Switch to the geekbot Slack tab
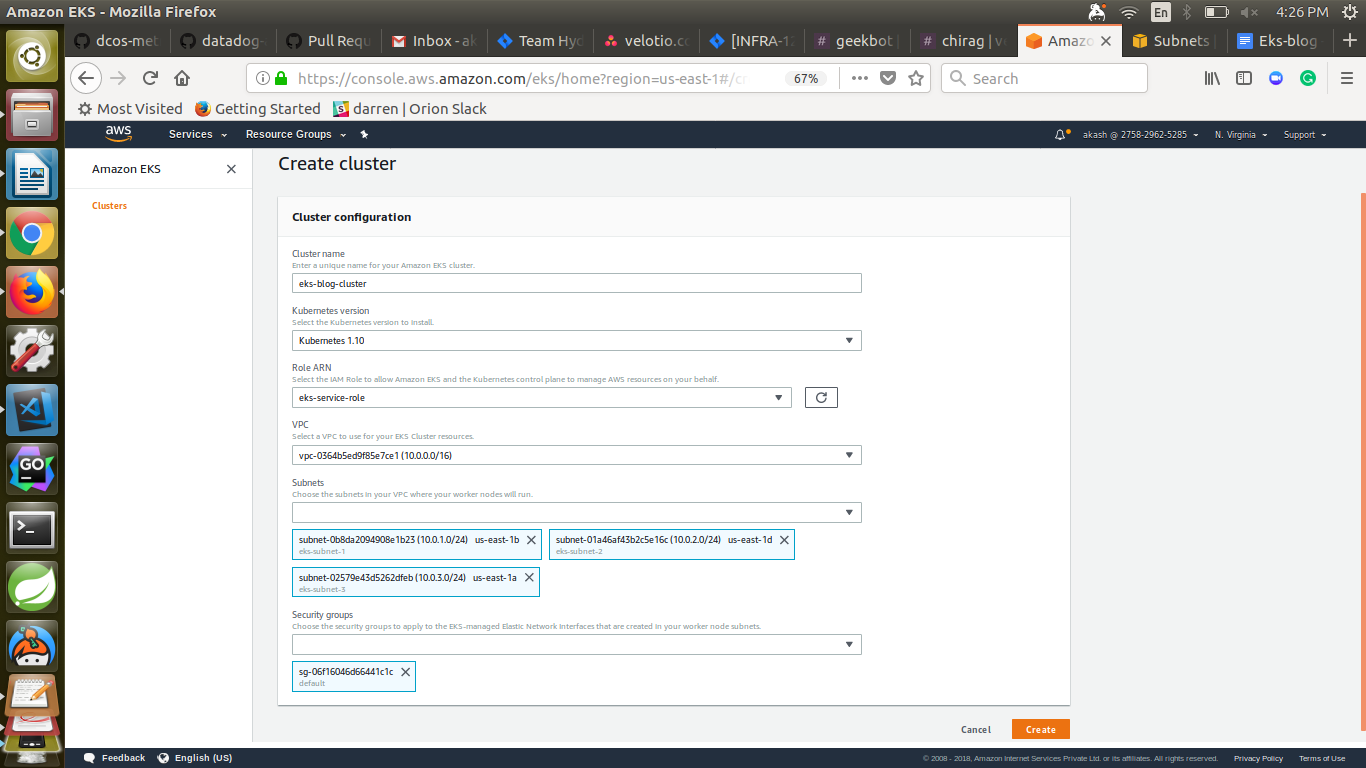1366x768 pixels. (x=859, y=41)
